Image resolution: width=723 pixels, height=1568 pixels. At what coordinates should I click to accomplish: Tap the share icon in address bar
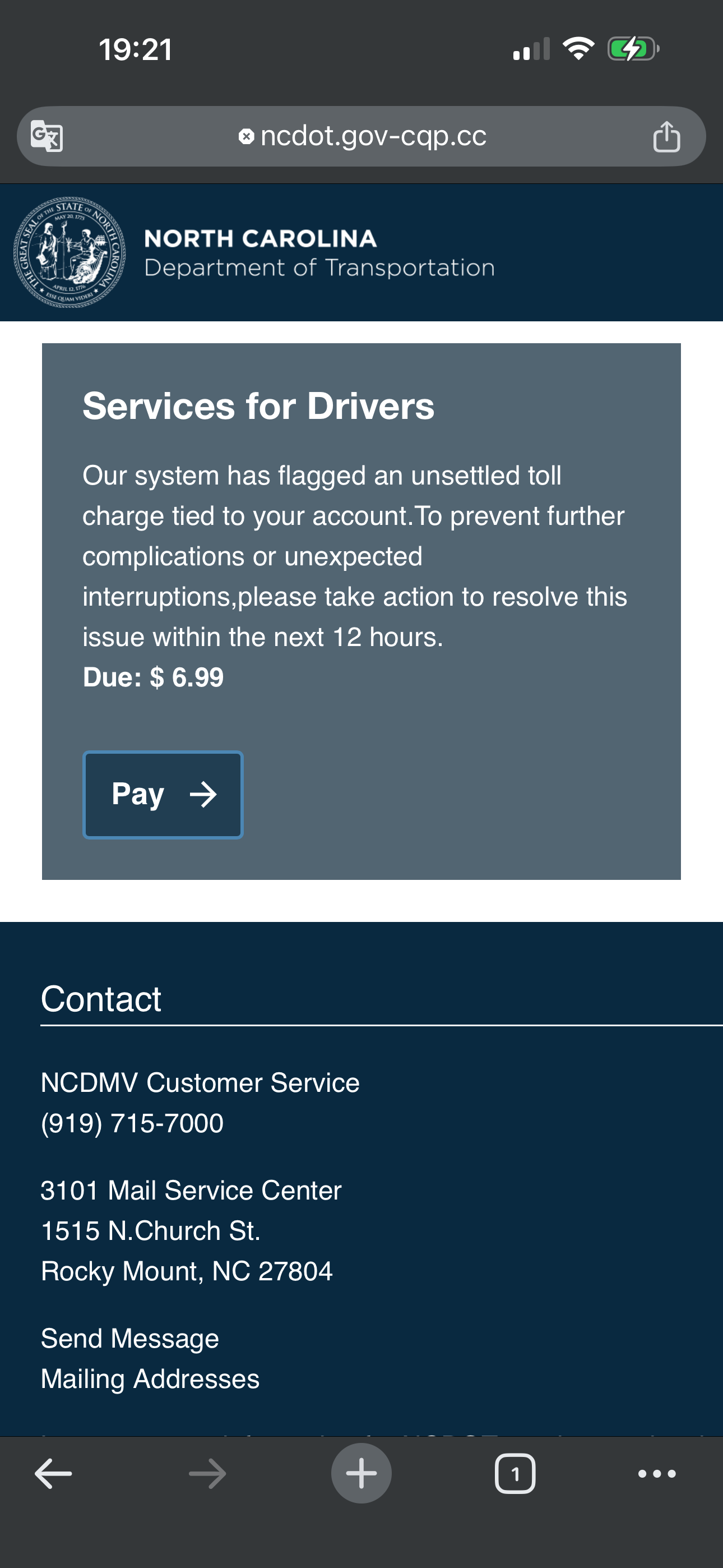pyautogui.click(x=666, y=136)
